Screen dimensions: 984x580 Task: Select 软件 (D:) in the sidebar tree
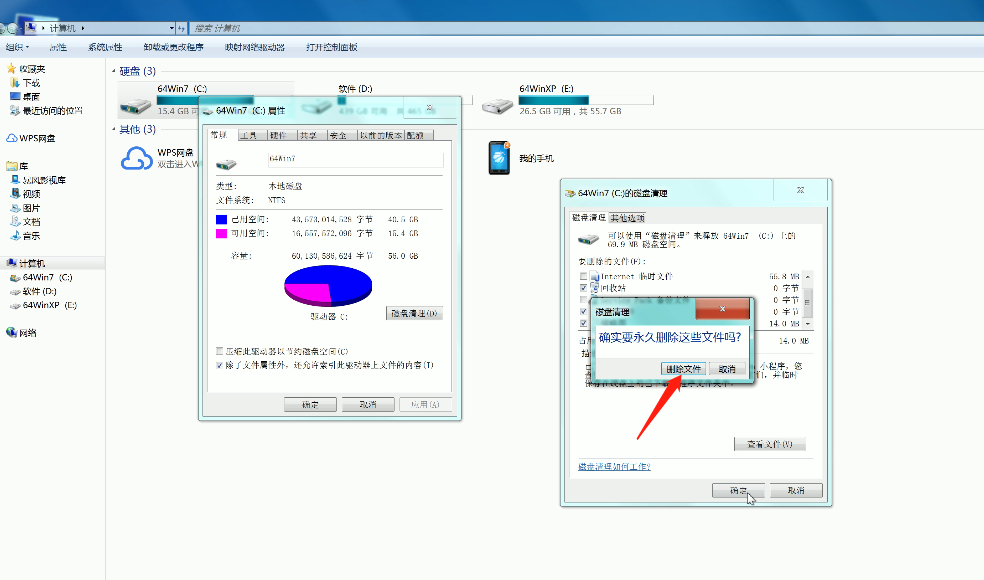pyautogui.click(x=40, y=291)
